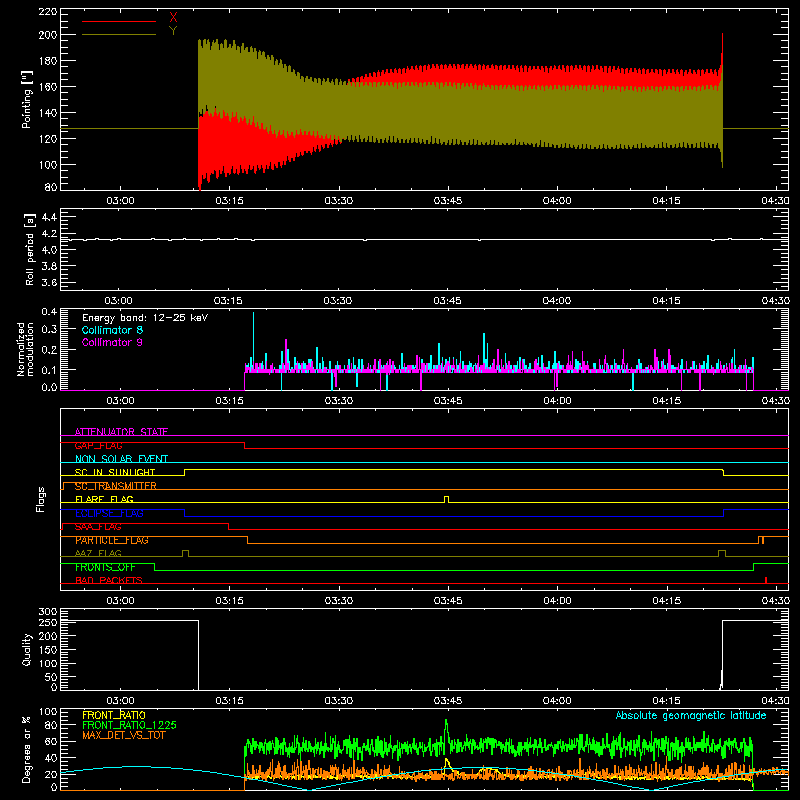Click the magenta Collimator 9 legend entry

pyautogui.click(x=112, y=342)
